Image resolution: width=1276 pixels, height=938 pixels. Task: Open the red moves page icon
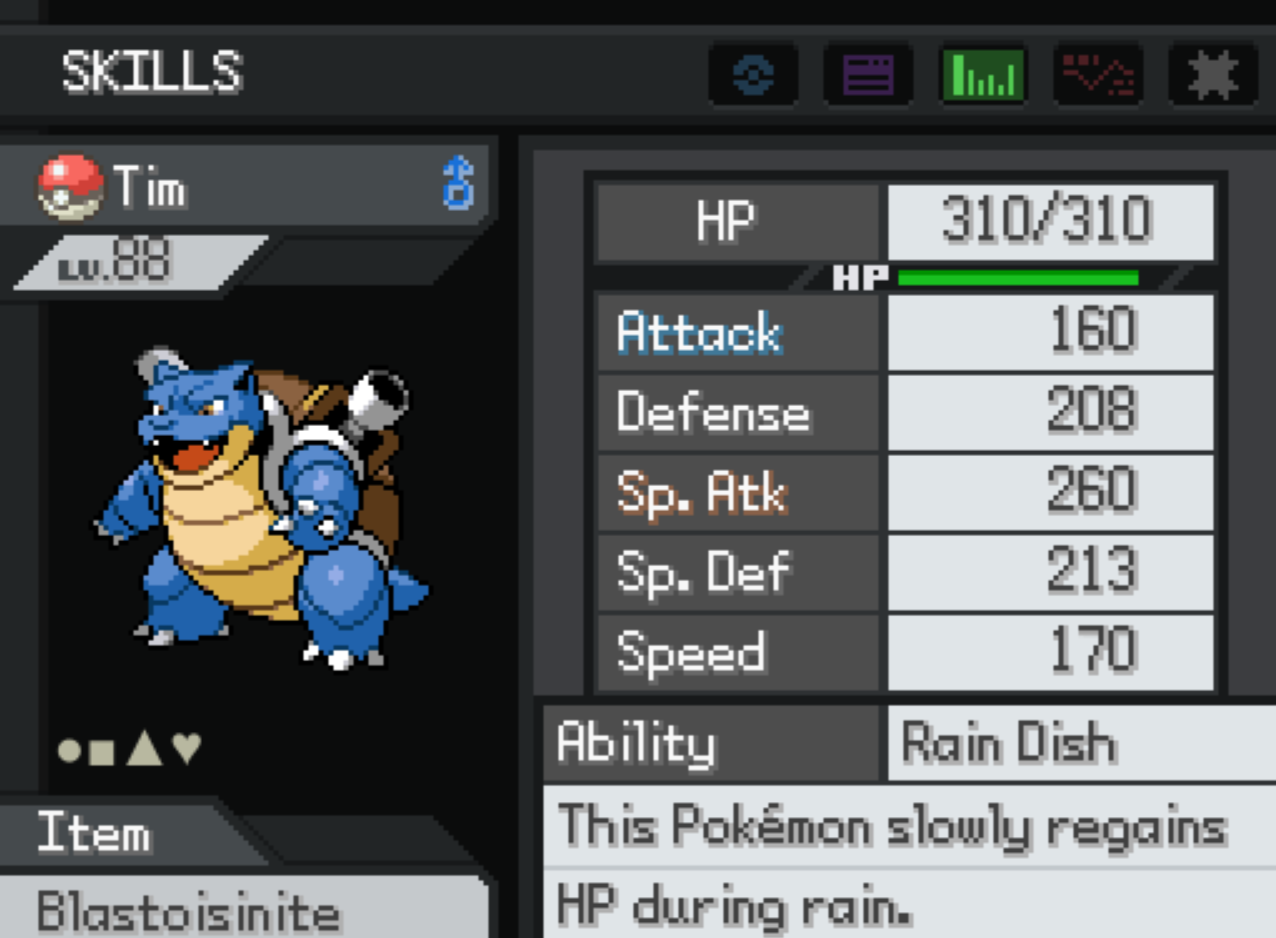pos(1098,75)
